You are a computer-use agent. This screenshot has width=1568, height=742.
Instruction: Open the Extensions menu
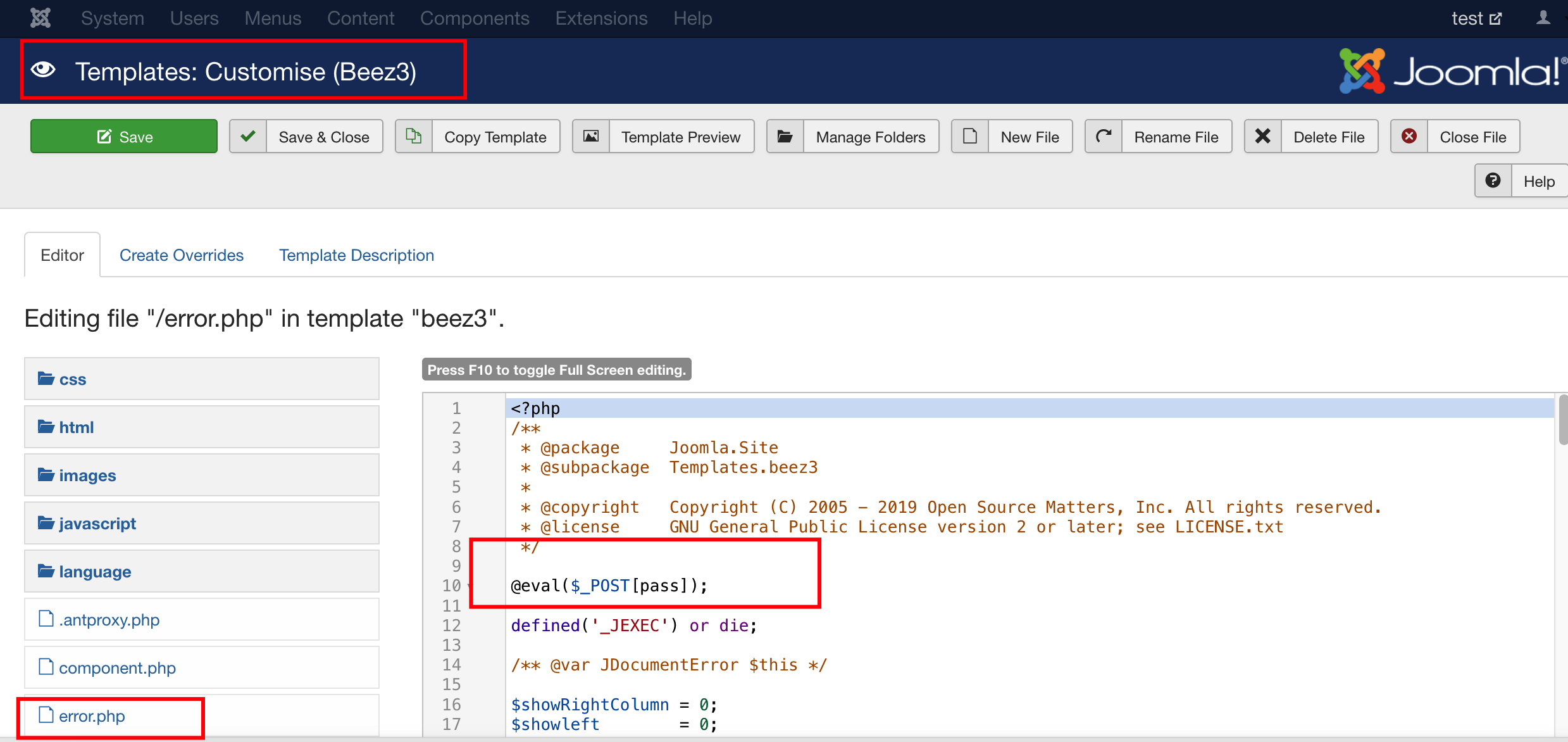(601, 18)
